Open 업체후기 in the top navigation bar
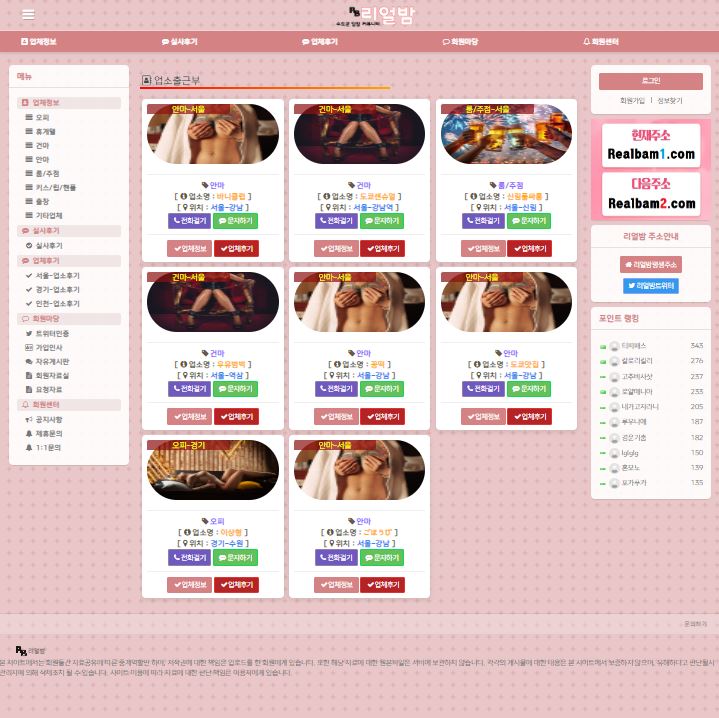The height and width of the screenshot is (718, 719). click(x=320, y=42)
